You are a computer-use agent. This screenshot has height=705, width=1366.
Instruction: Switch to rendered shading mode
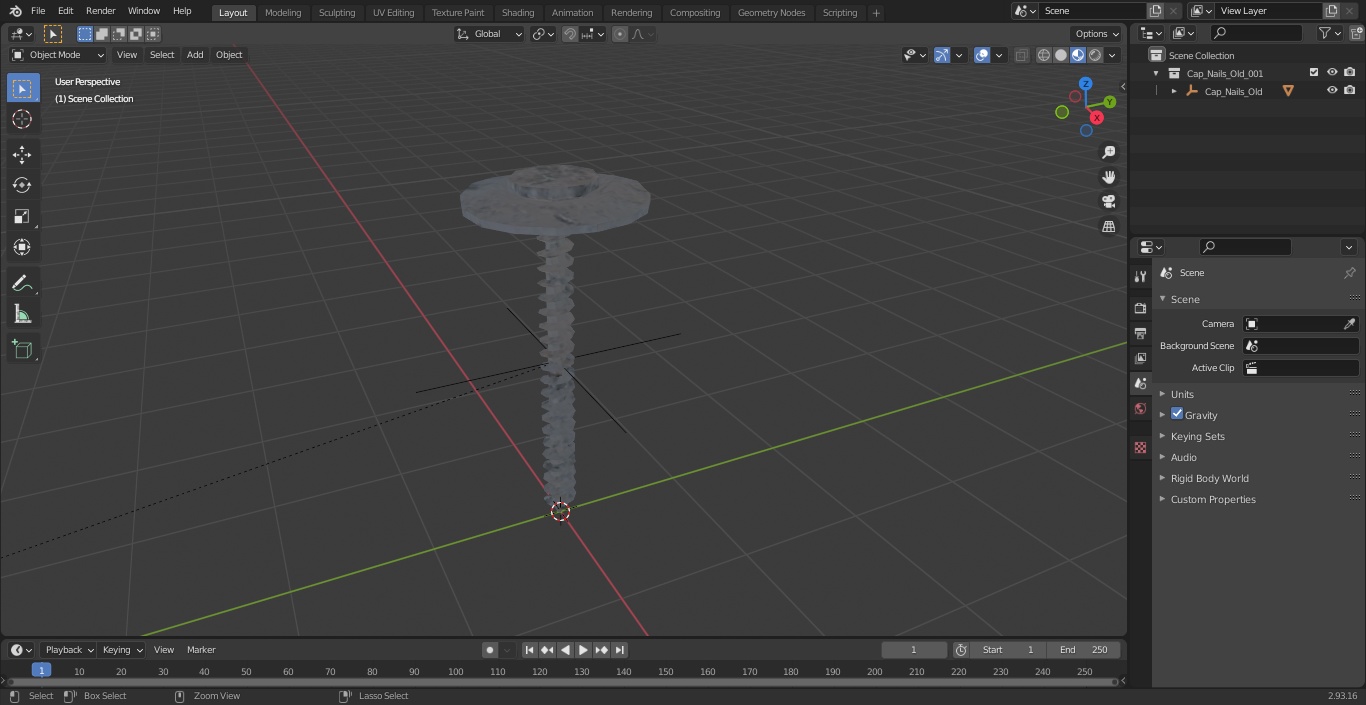pyautogui.click(x=1095, y=55)
